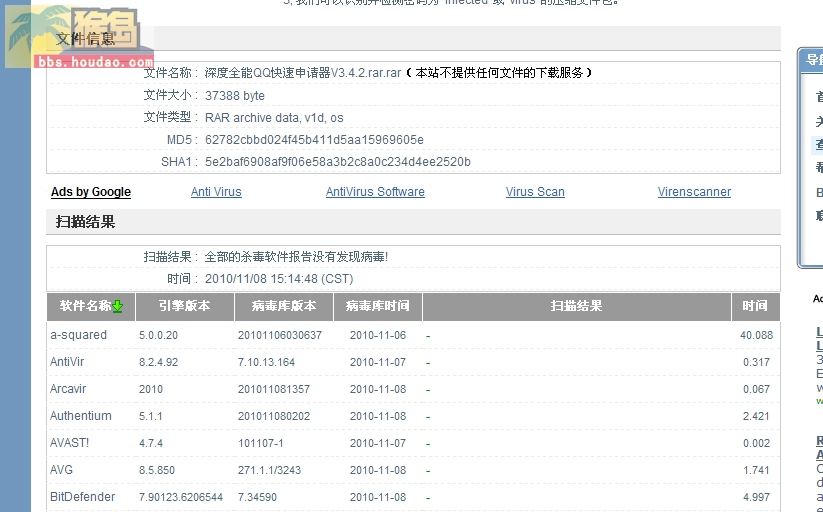Sort by 病毒库版本 column header
This screenshot has width=823, height=512.
(x=284, y=306)
